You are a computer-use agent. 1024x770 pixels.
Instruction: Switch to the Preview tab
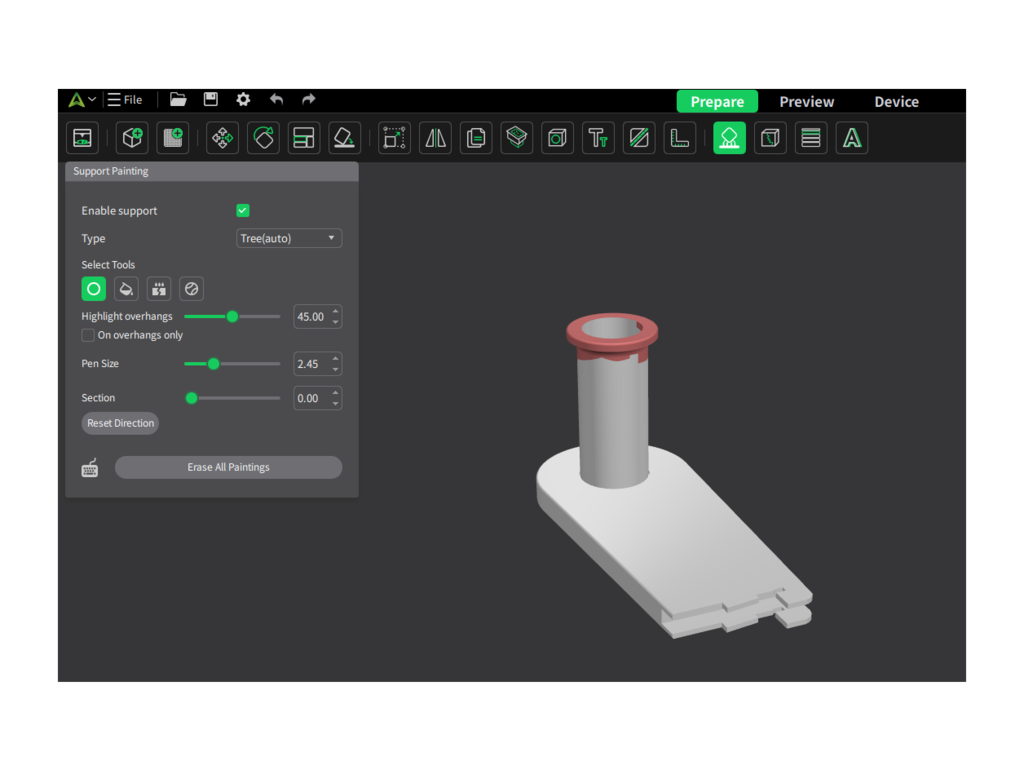[x=807, y=102]
